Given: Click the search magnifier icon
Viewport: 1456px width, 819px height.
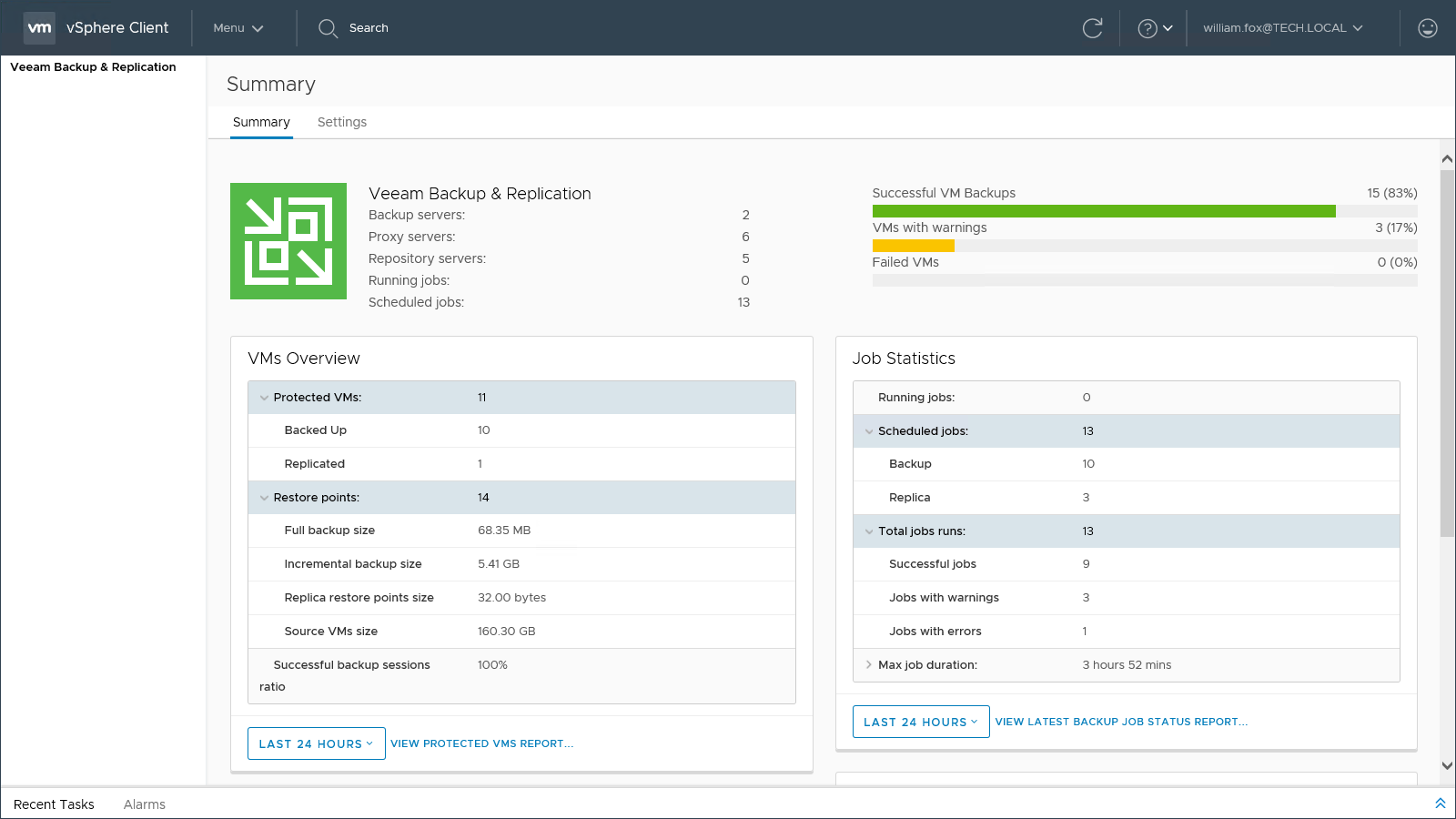Looking at the screenshot, I should point(328,28).
